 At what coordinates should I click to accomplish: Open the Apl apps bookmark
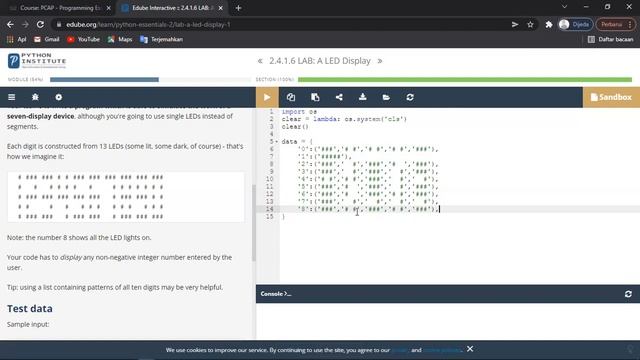[x=17, y=40]
